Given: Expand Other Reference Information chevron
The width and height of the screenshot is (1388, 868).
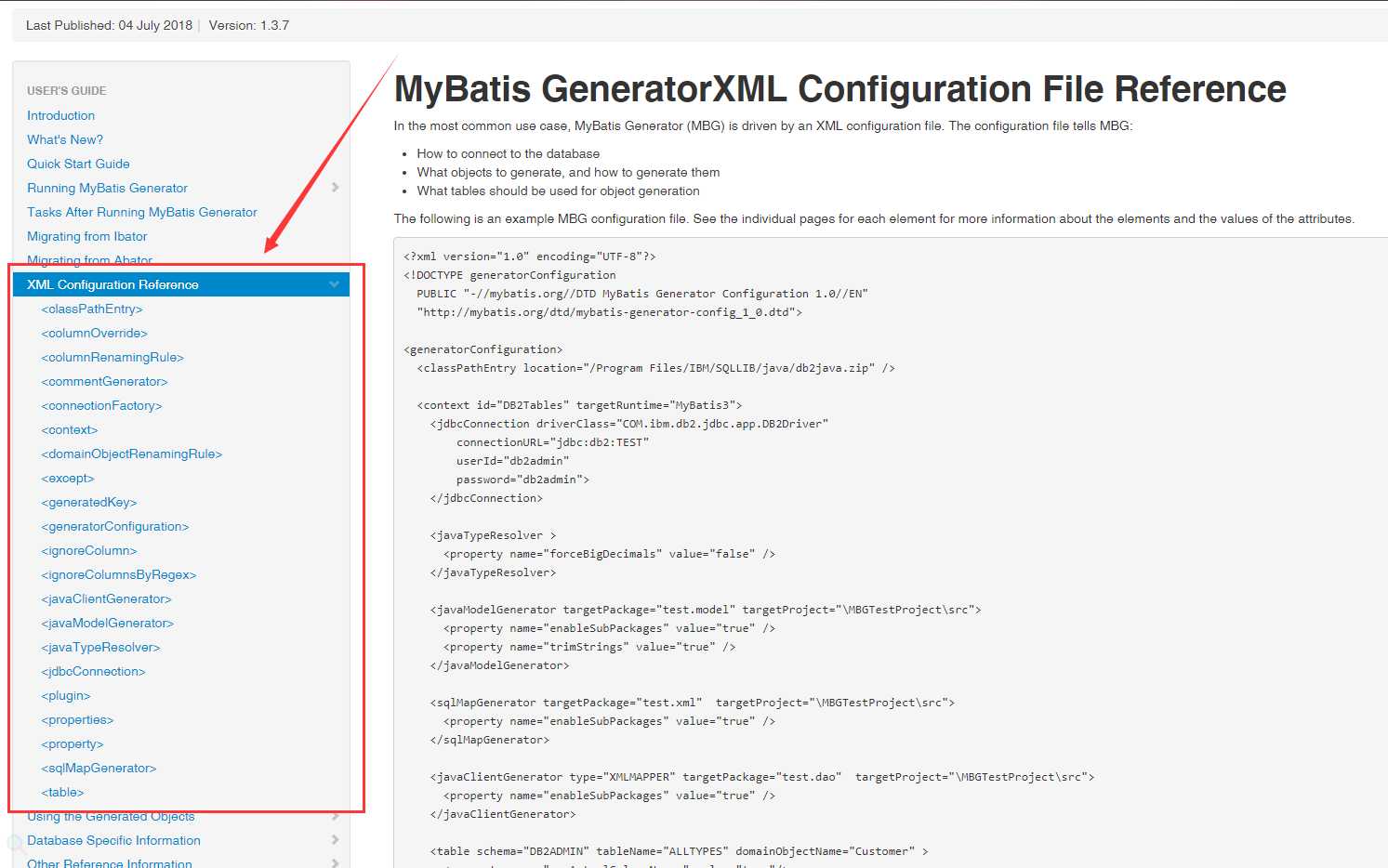Looking at the screenshot, I should tap(335, 863).
